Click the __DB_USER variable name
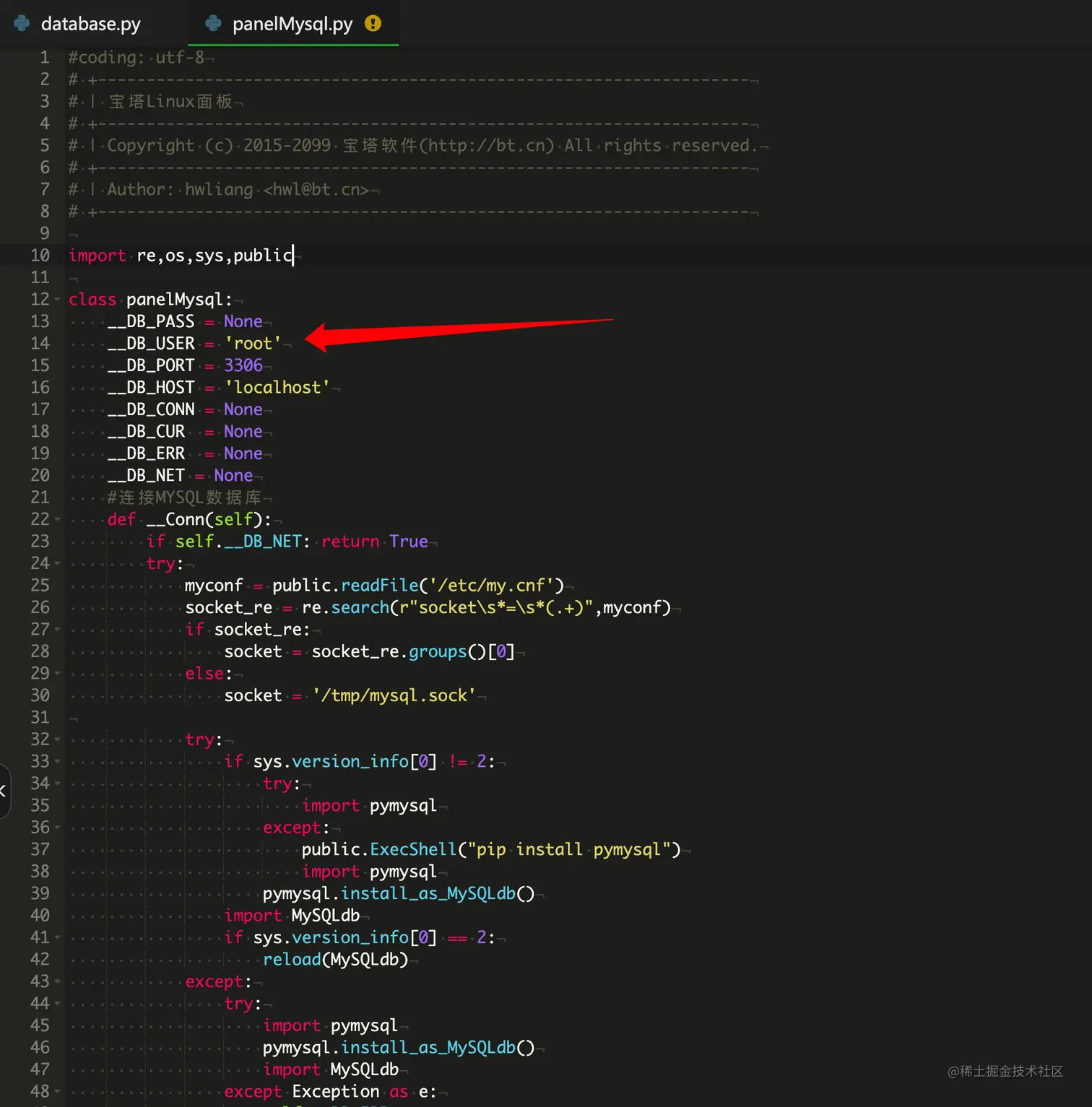 tap(151, 344)
